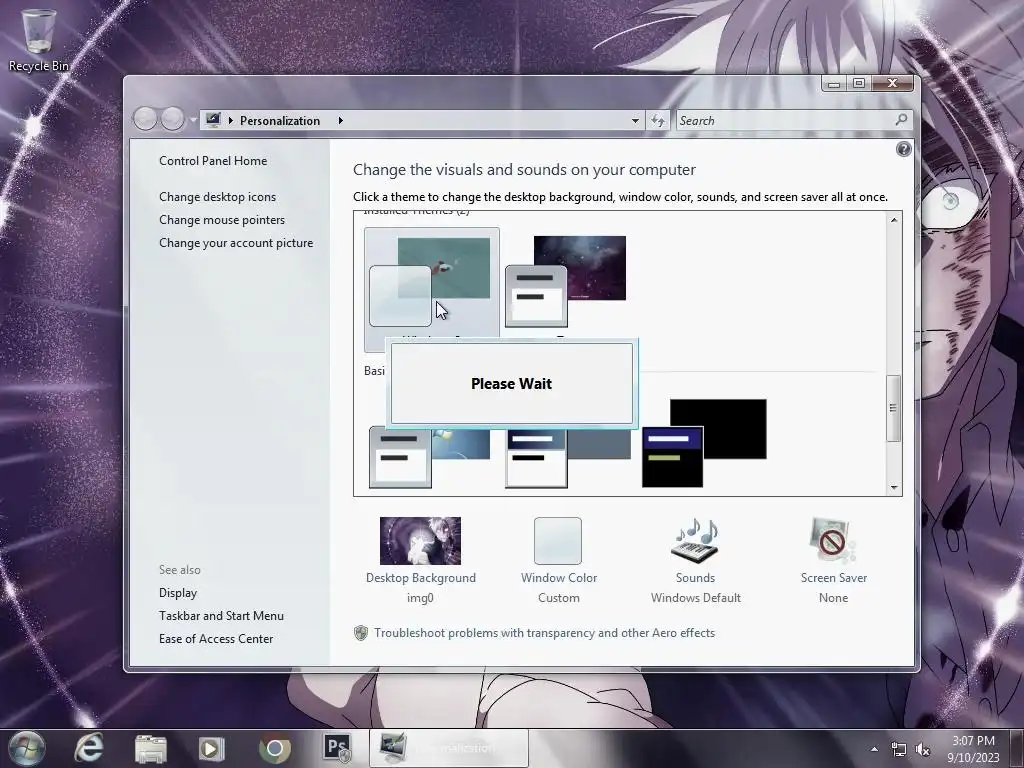Open Screen Saver settings icon

click(x=833, y=541)
